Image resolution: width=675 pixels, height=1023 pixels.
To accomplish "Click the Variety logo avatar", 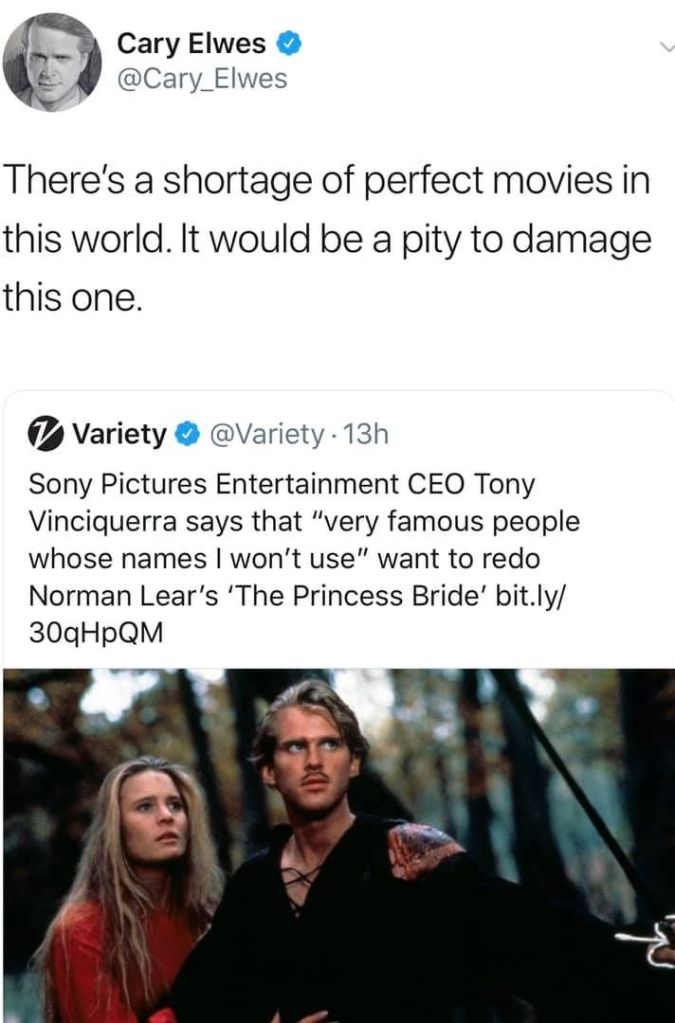I will (46, 434).
